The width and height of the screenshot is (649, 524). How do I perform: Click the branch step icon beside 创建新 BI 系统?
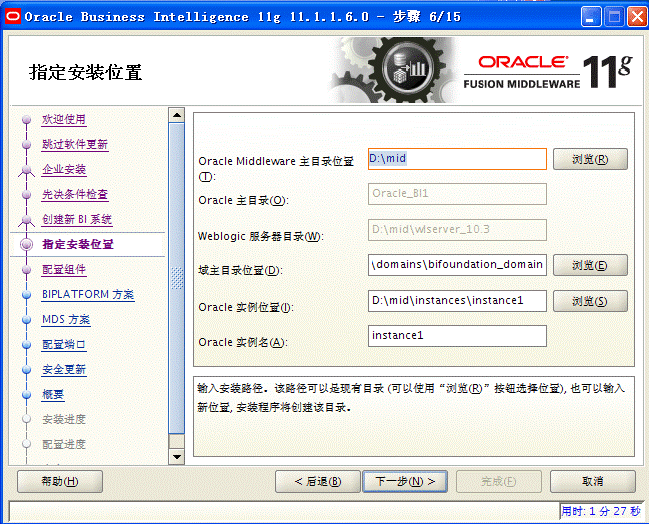pyautogui.click(x=26, y=220)
